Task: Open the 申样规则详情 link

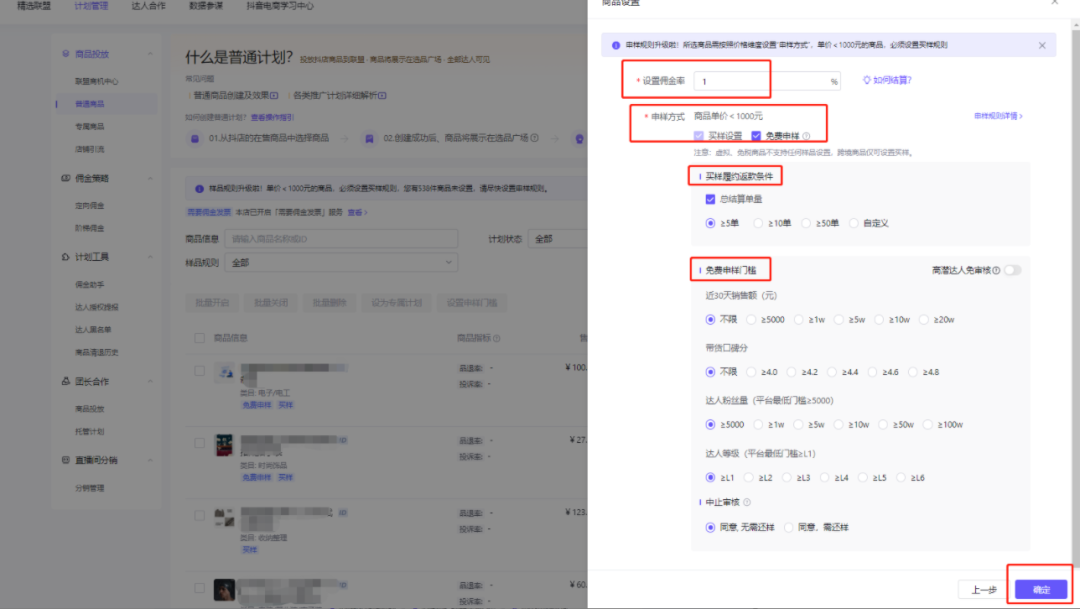Action: [998, 116]
